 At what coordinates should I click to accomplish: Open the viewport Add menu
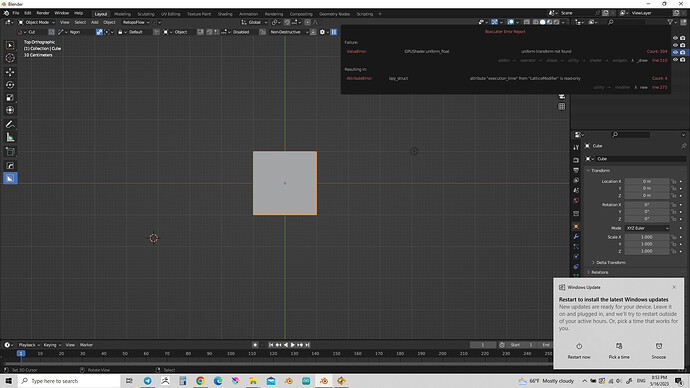(95, 22)
